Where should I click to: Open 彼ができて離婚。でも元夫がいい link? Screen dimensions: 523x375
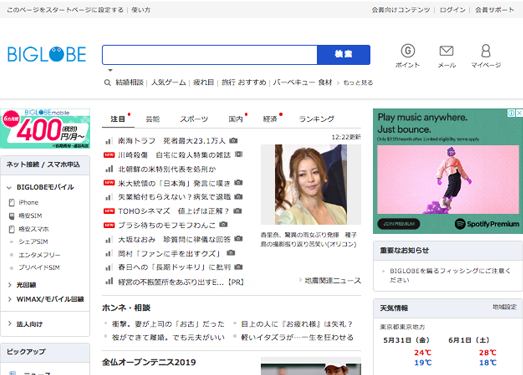pos(168,337)
